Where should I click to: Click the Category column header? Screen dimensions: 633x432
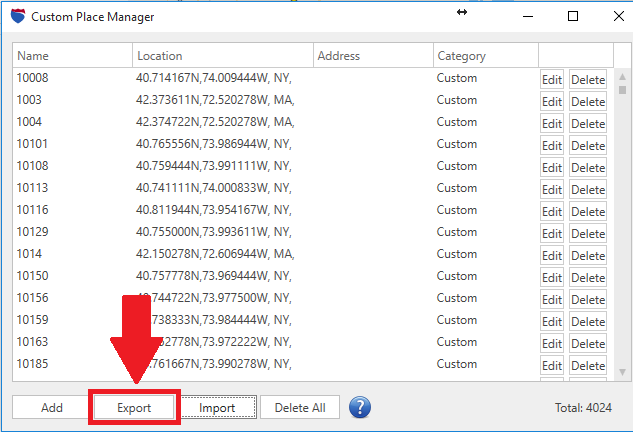(x=485, y=56)
